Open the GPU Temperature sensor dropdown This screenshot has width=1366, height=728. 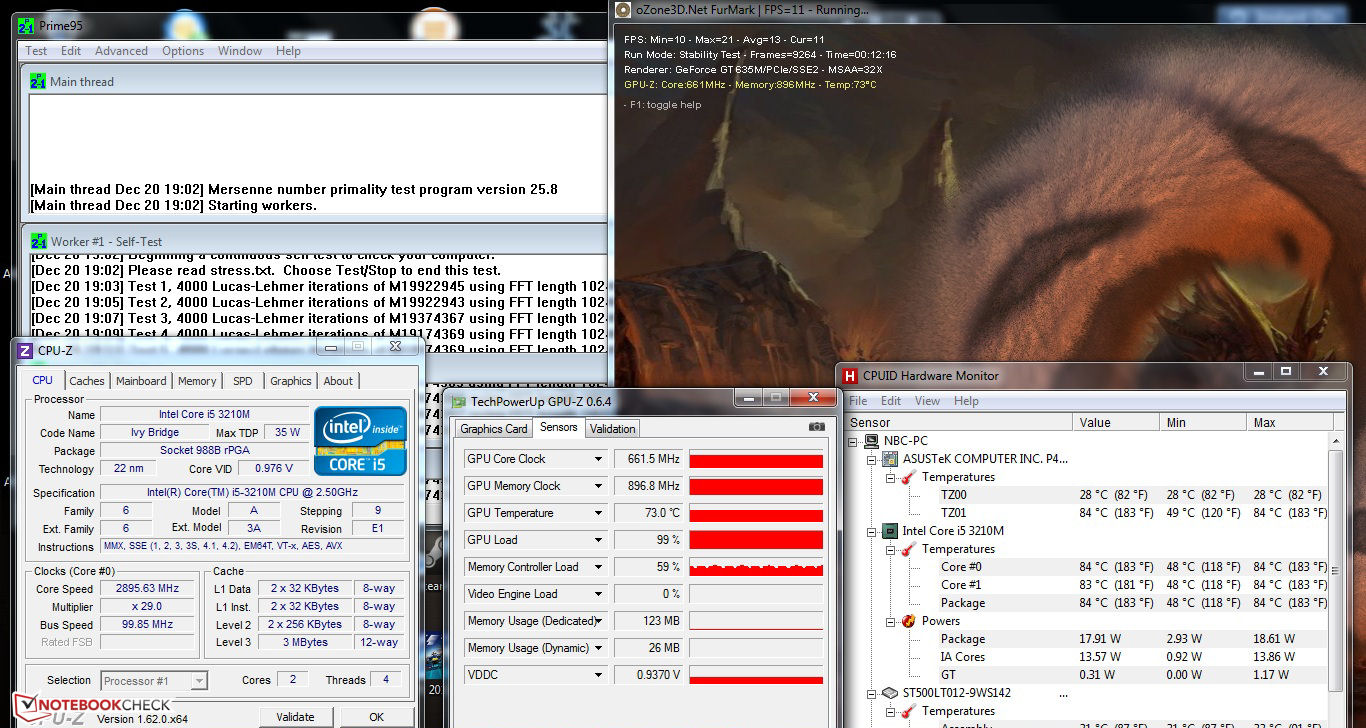(x=599, y=513)
